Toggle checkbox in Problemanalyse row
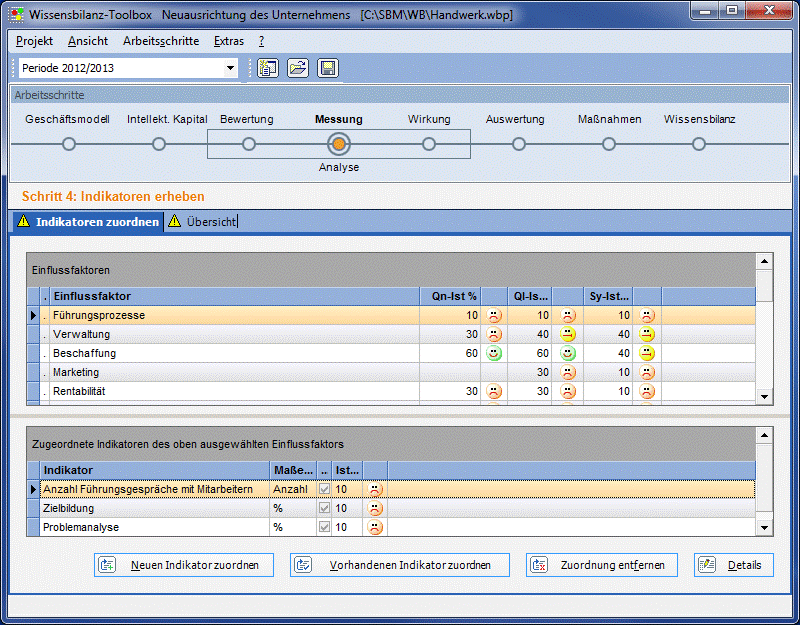The image size is (800, 625). [324, 527]
